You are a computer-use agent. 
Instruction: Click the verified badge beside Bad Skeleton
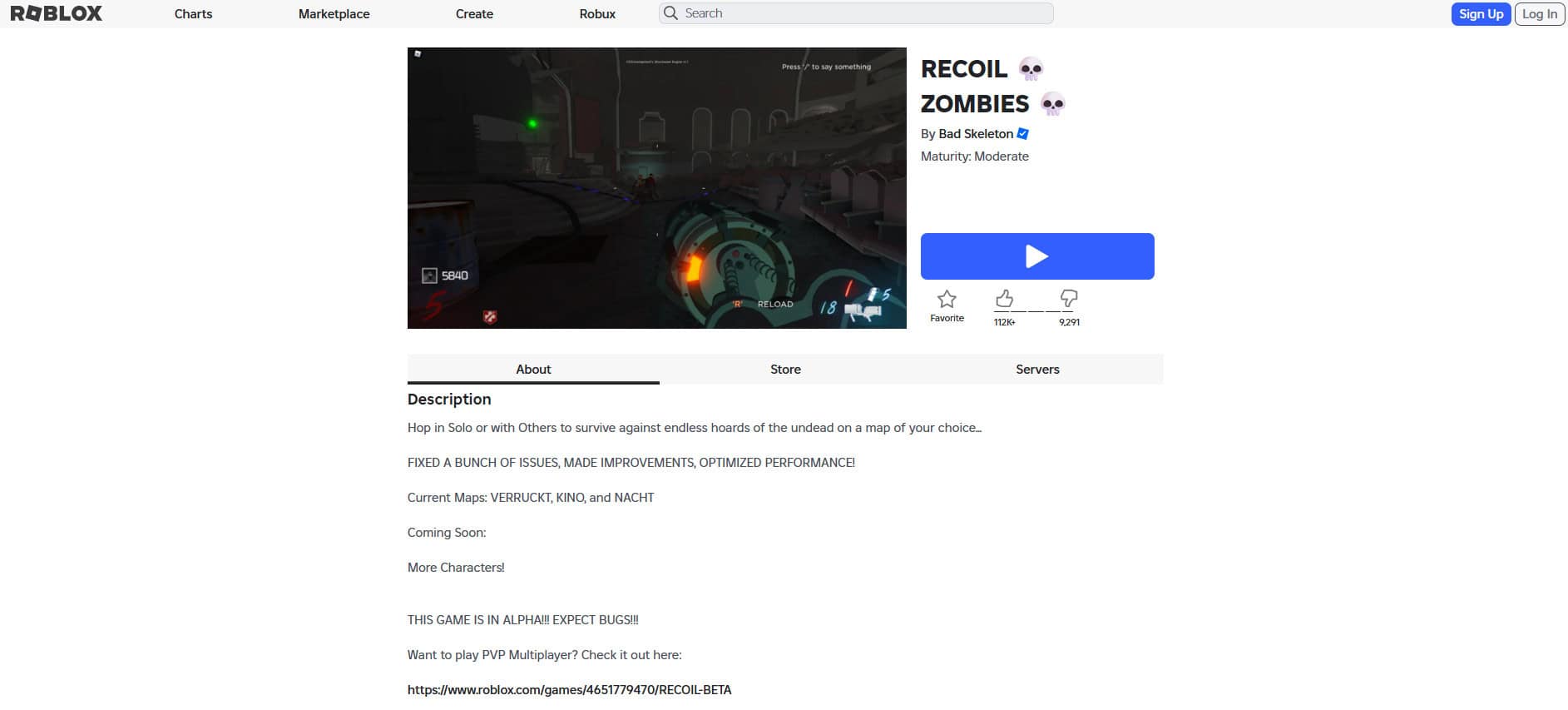(x=1023, y=133)
